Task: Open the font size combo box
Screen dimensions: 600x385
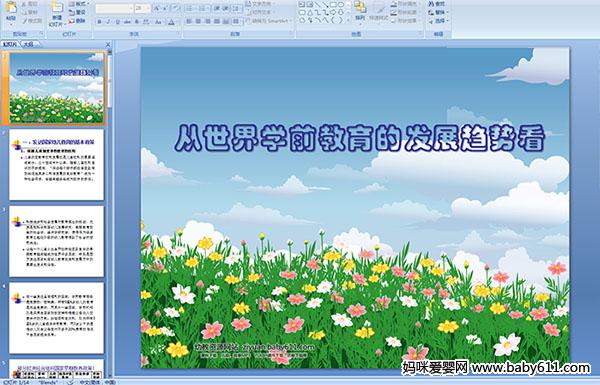Action: tap(142, 8)
